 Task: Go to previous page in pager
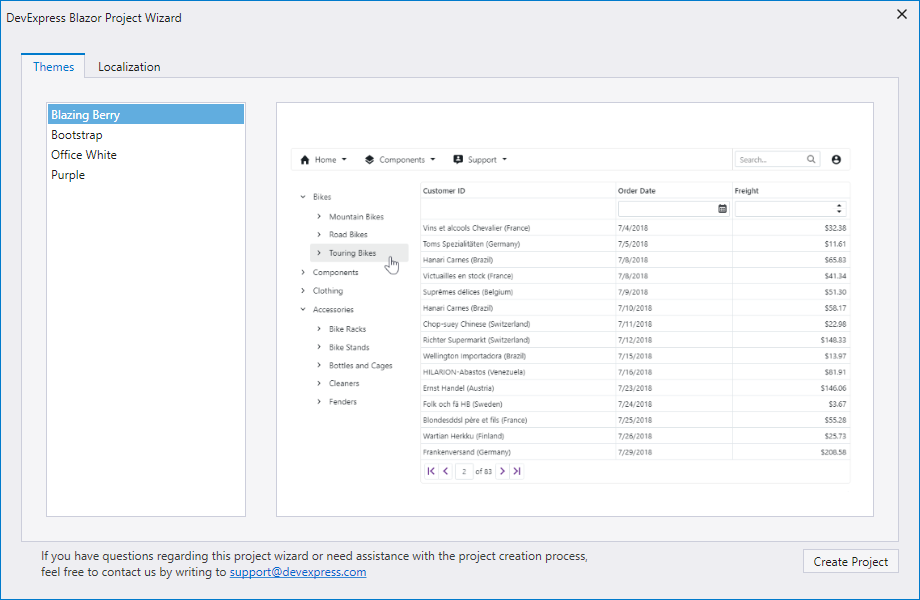(x=445, y=471)
